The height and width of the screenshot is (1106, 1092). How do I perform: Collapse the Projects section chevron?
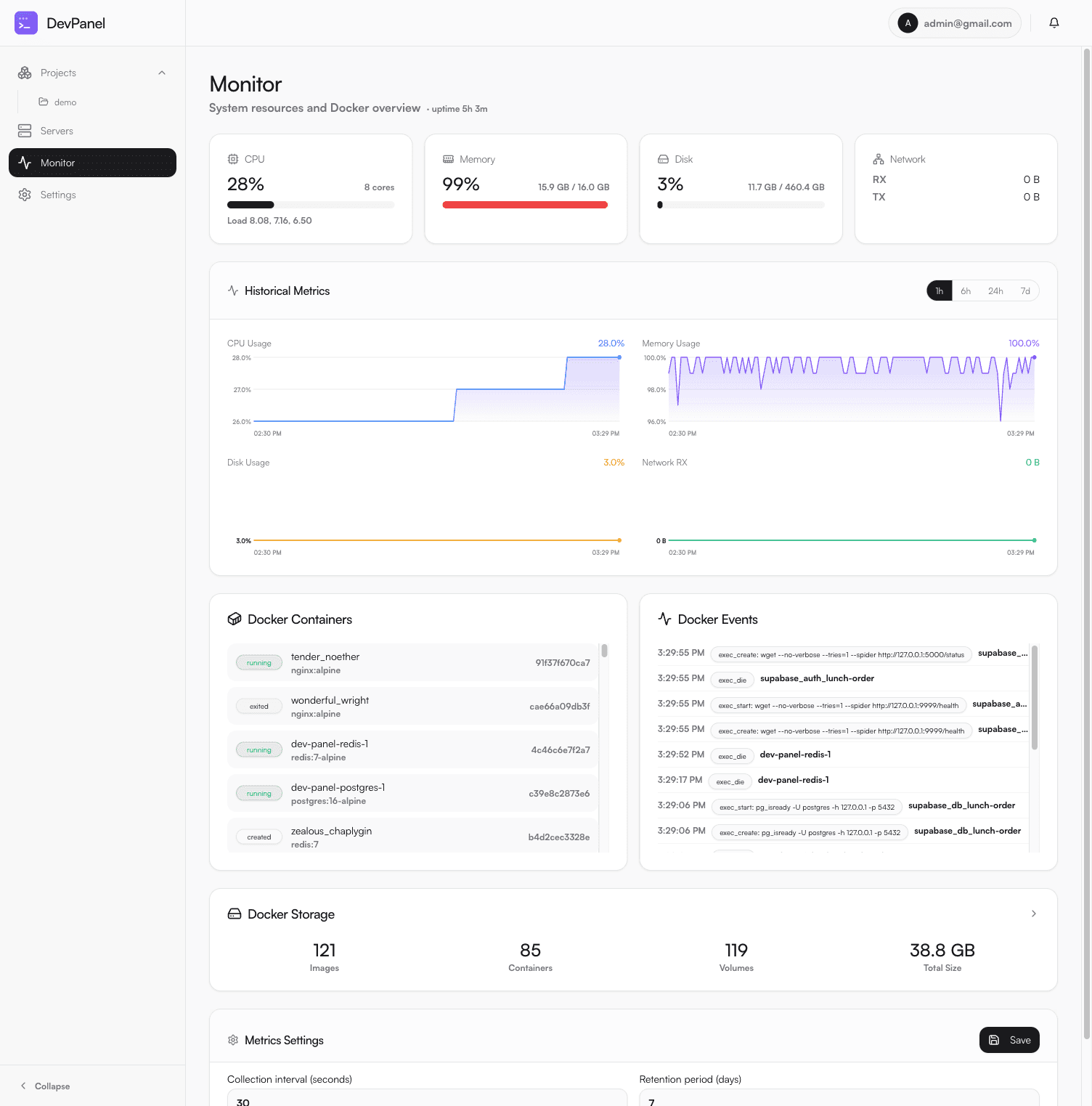click(x=161, y=73)
